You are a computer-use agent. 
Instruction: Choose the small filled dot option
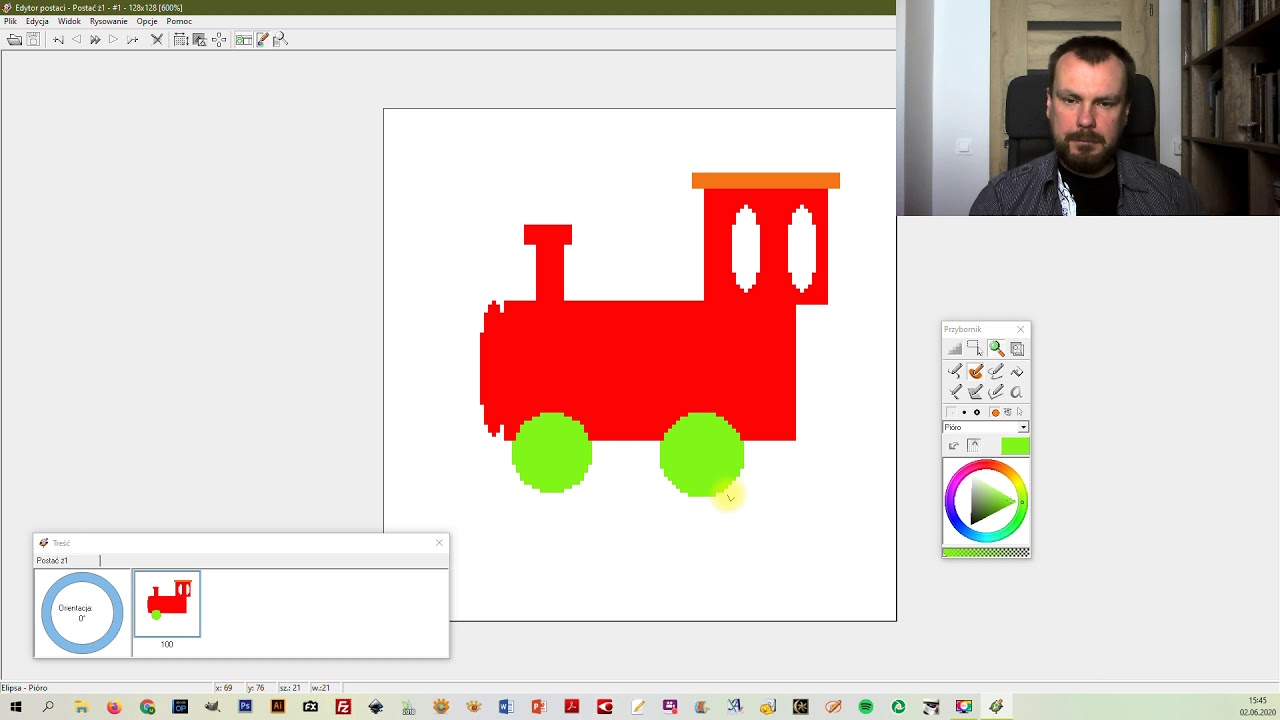click(x=964, y=412)
